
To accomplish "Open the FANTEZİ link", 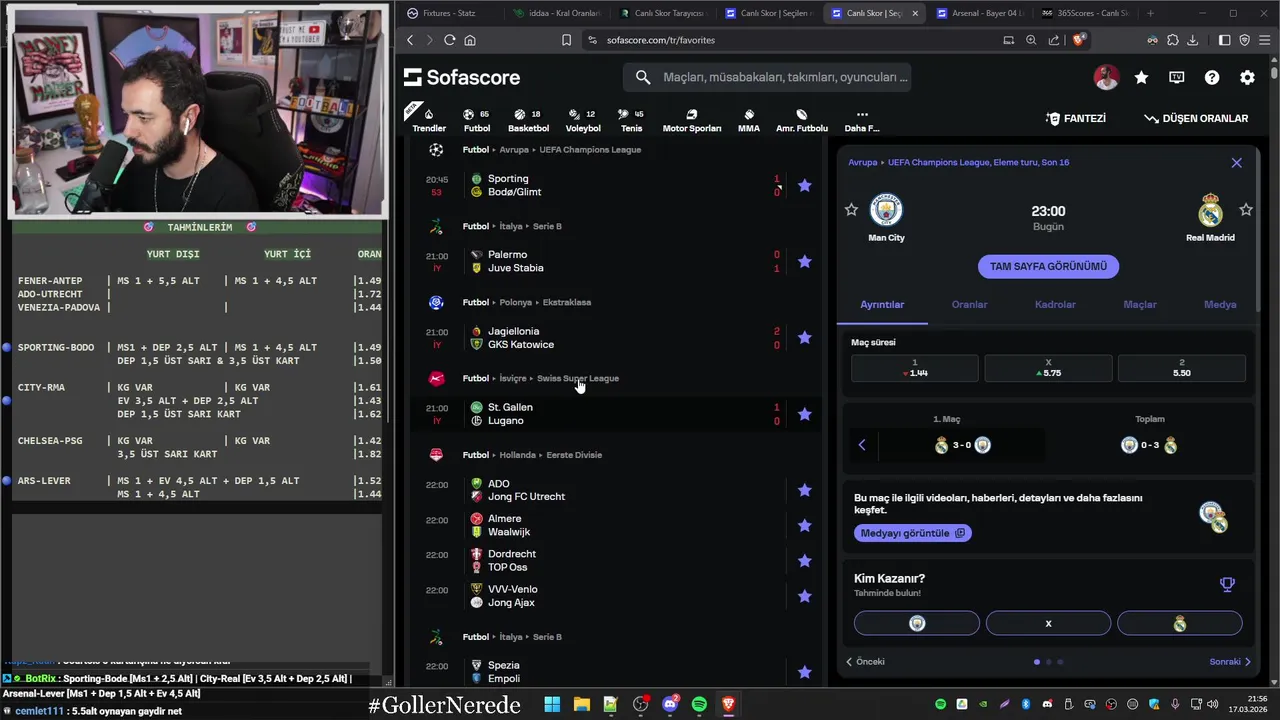I will click(1075, 118).
